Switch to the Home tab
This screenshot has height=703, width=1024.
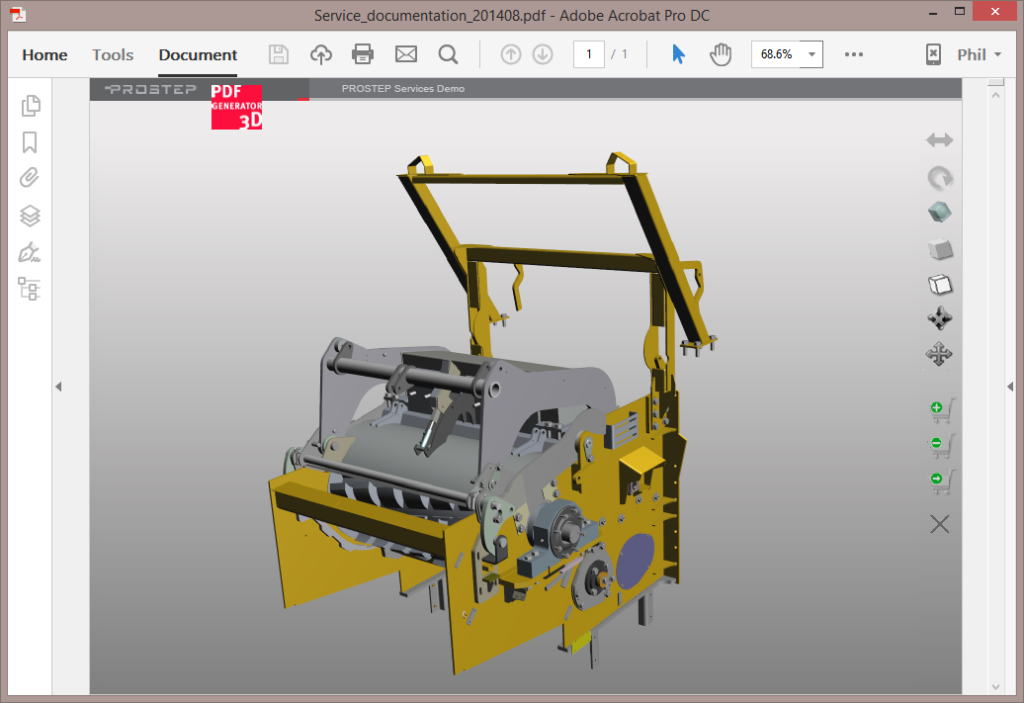click(45, 55)
